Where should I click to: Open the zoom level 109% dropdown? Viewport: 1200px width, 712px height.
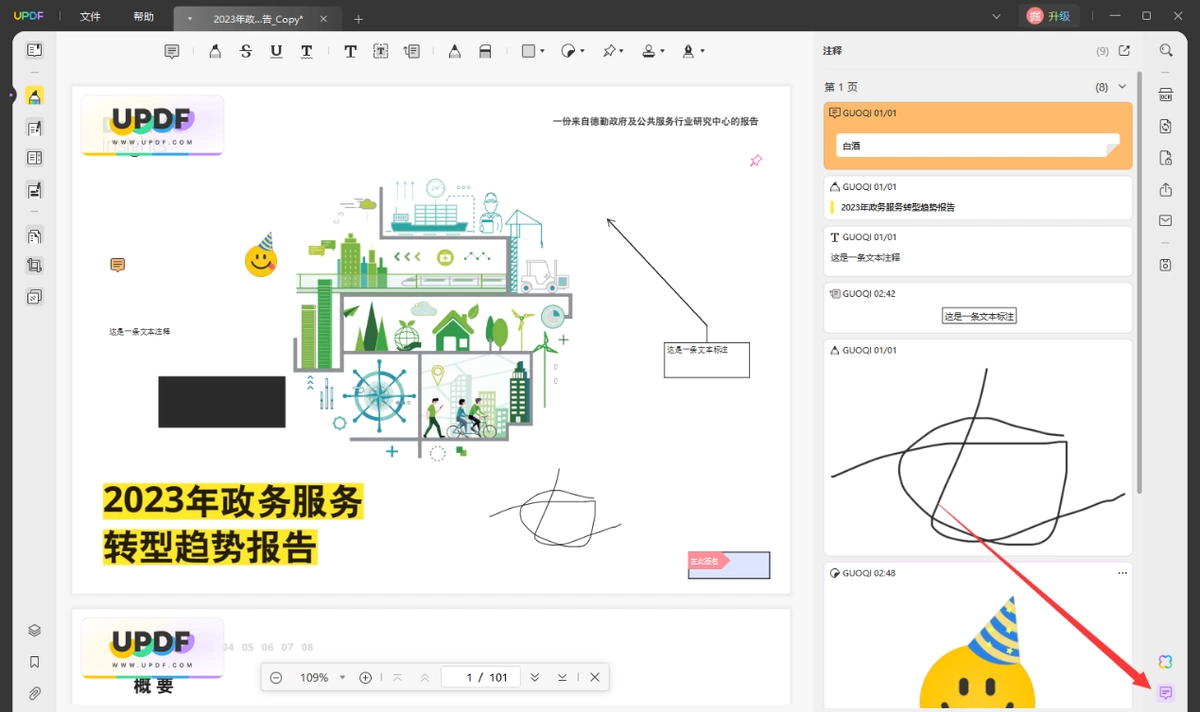(322, 677)
